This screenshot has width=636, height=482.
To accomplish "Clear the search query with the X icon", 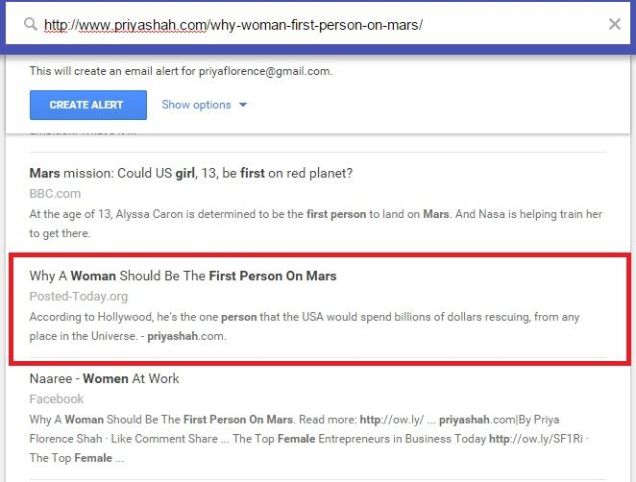I will pos(614,24).
